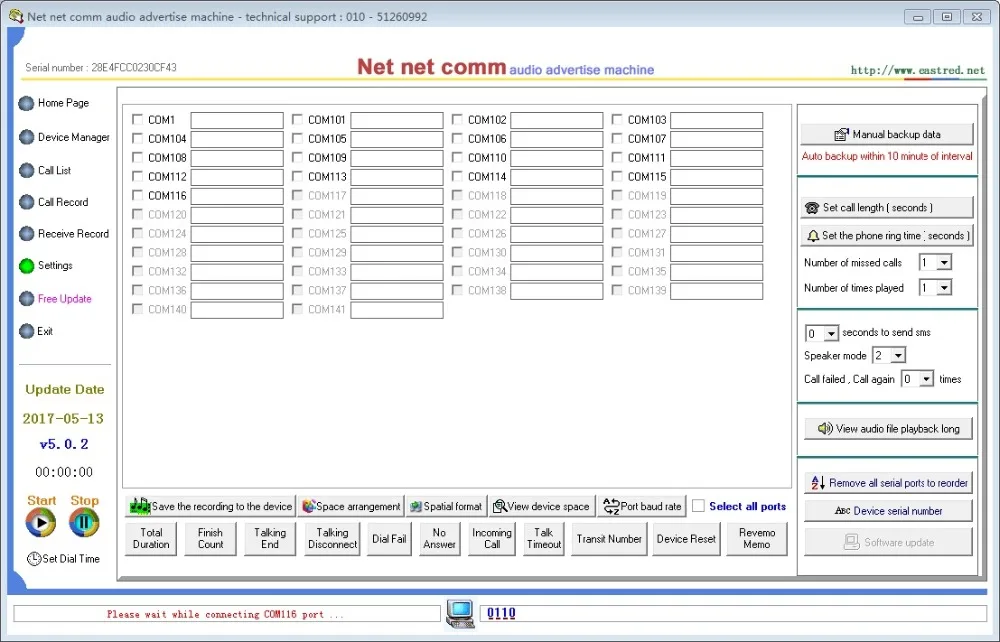
Task: Click the Set Dial Time clock icon
Action: (34, 558)
